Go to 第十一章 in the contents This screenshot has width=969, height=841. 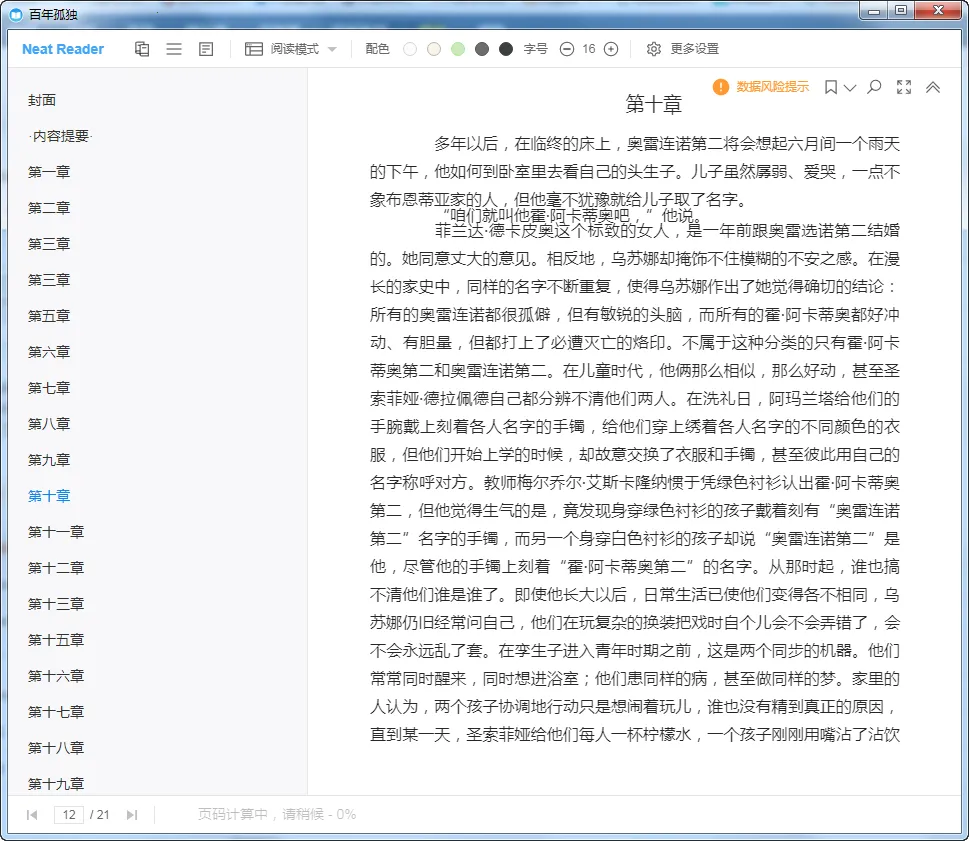(x=56, y=532)
